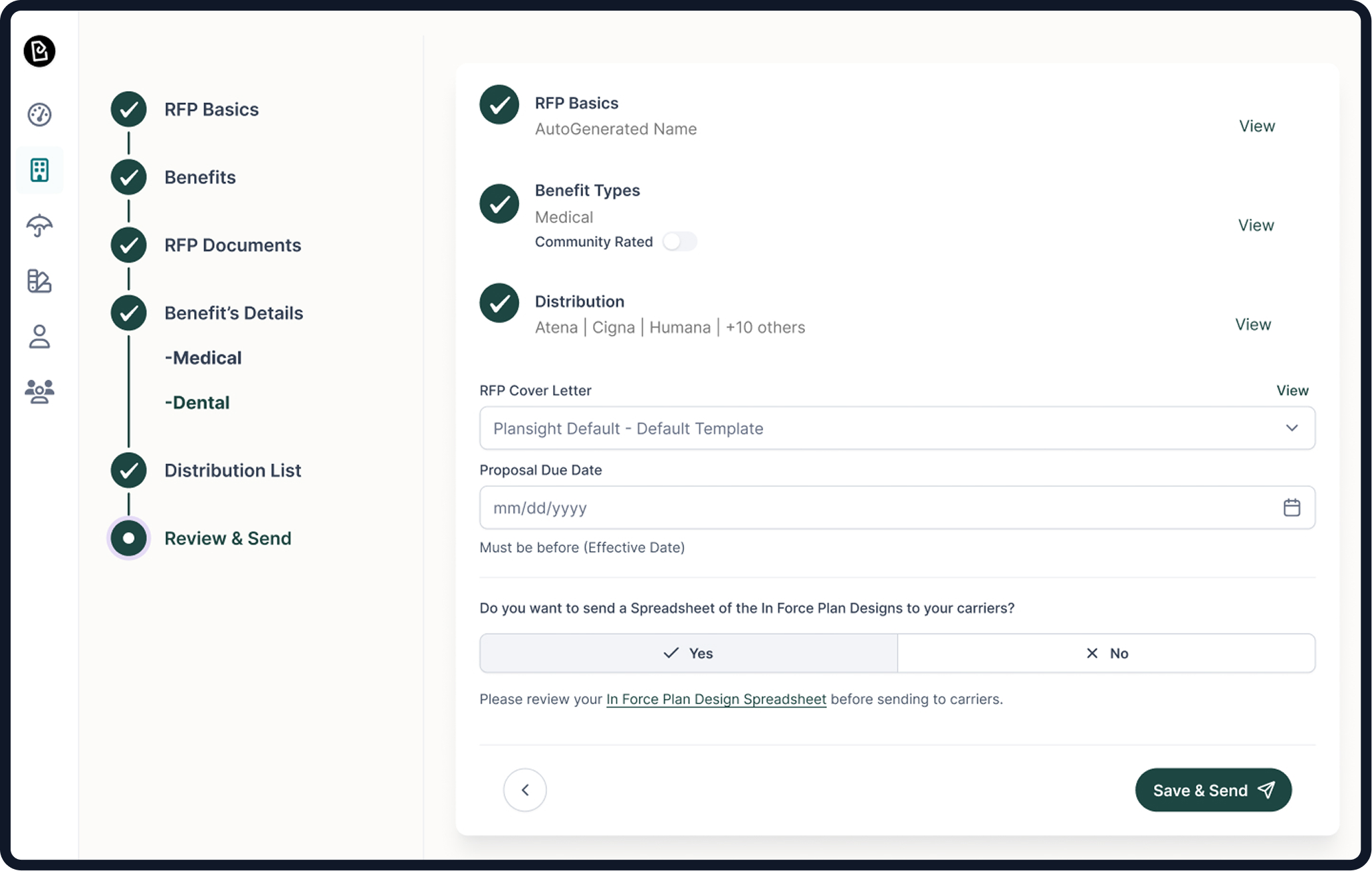Expand the Plansight Default template chevron
This screenshot has height=871, width=1372.
(1290, 428)
